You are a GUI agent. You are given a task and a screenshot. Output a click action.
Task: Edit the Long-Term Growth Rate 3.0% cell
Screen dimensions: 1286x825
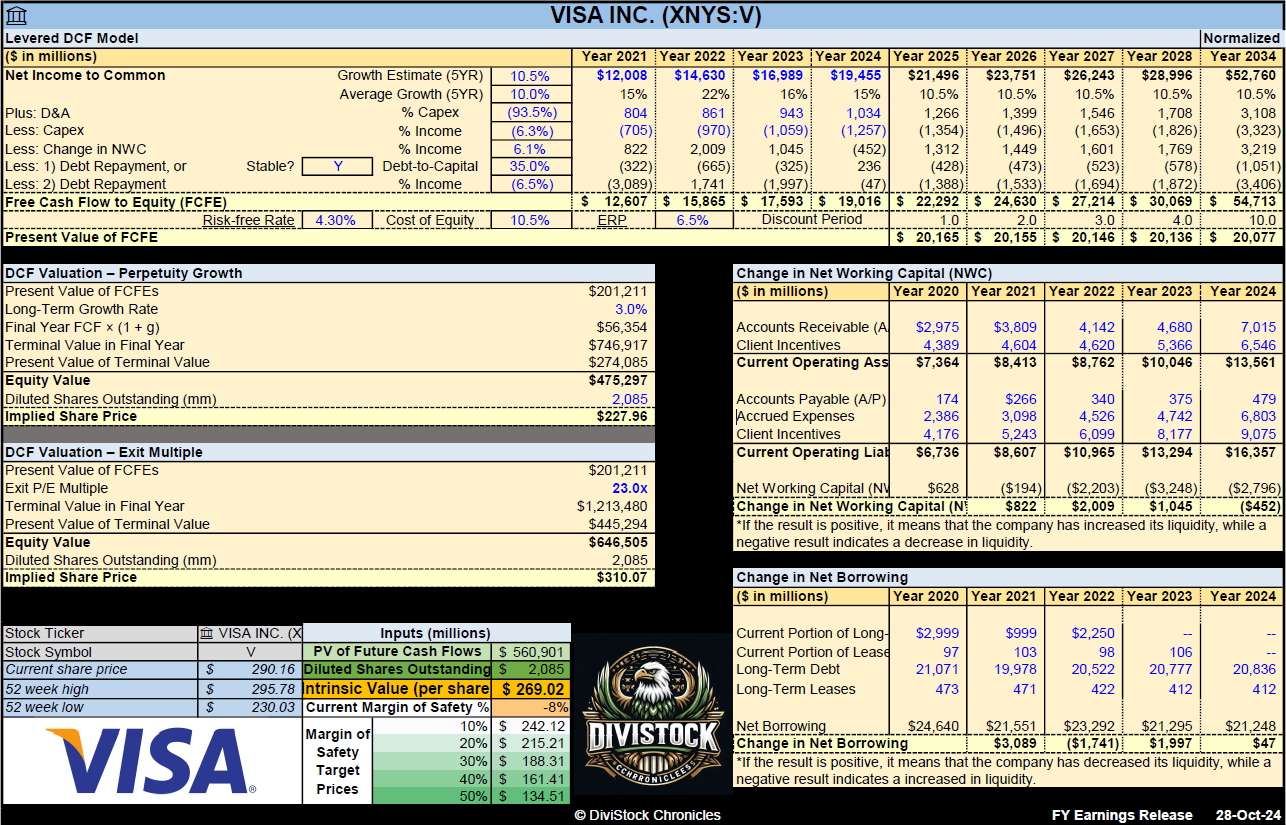tap(631, 309)
